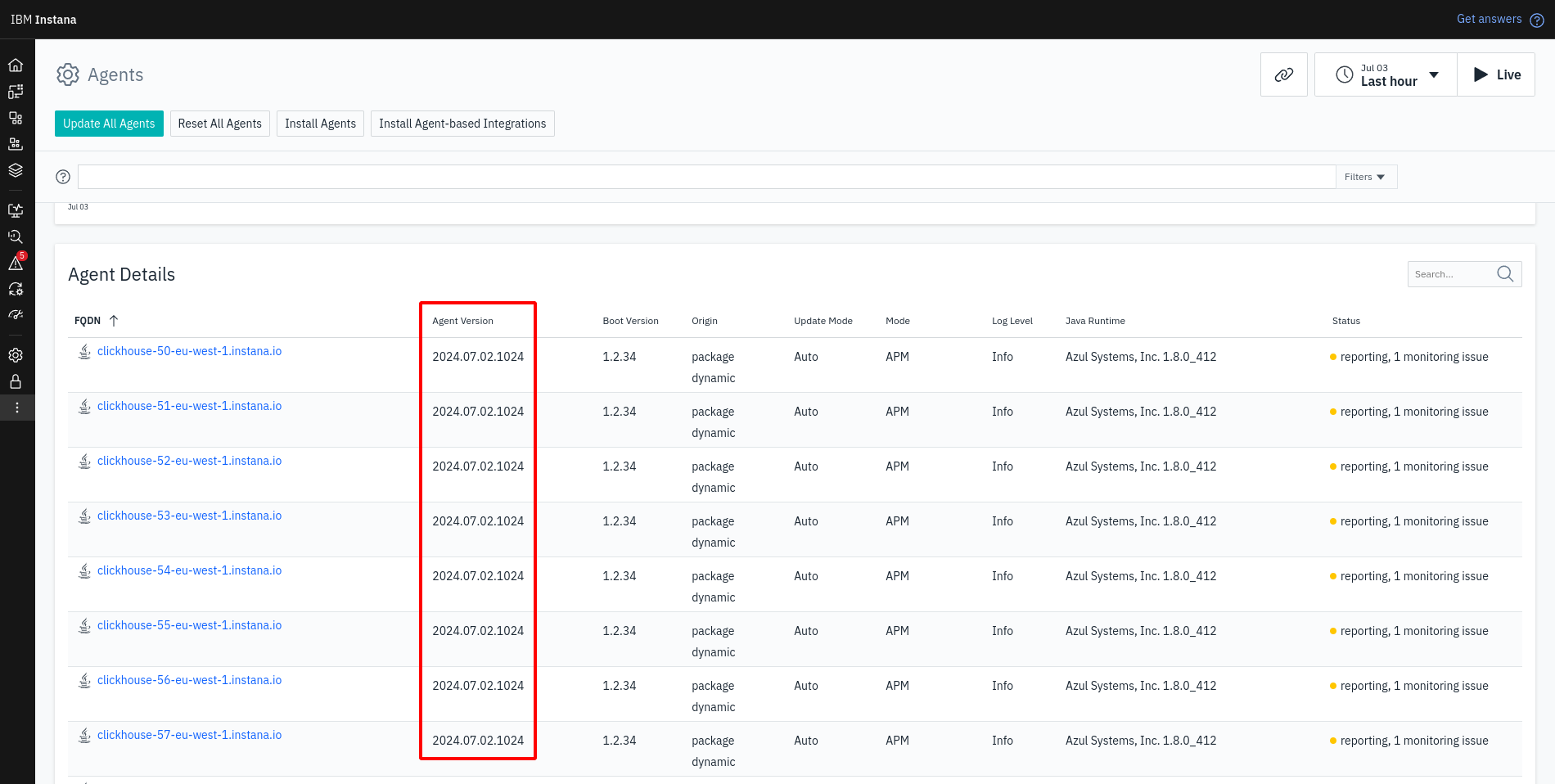
Task: Click the Agent Version column header
Action: point(462,321)
